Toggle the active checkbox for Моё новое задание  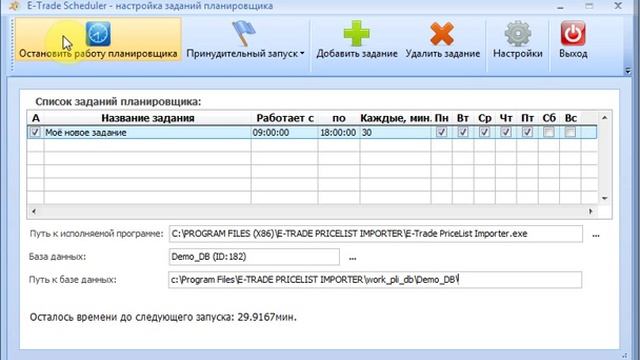(x=35, y=132)
